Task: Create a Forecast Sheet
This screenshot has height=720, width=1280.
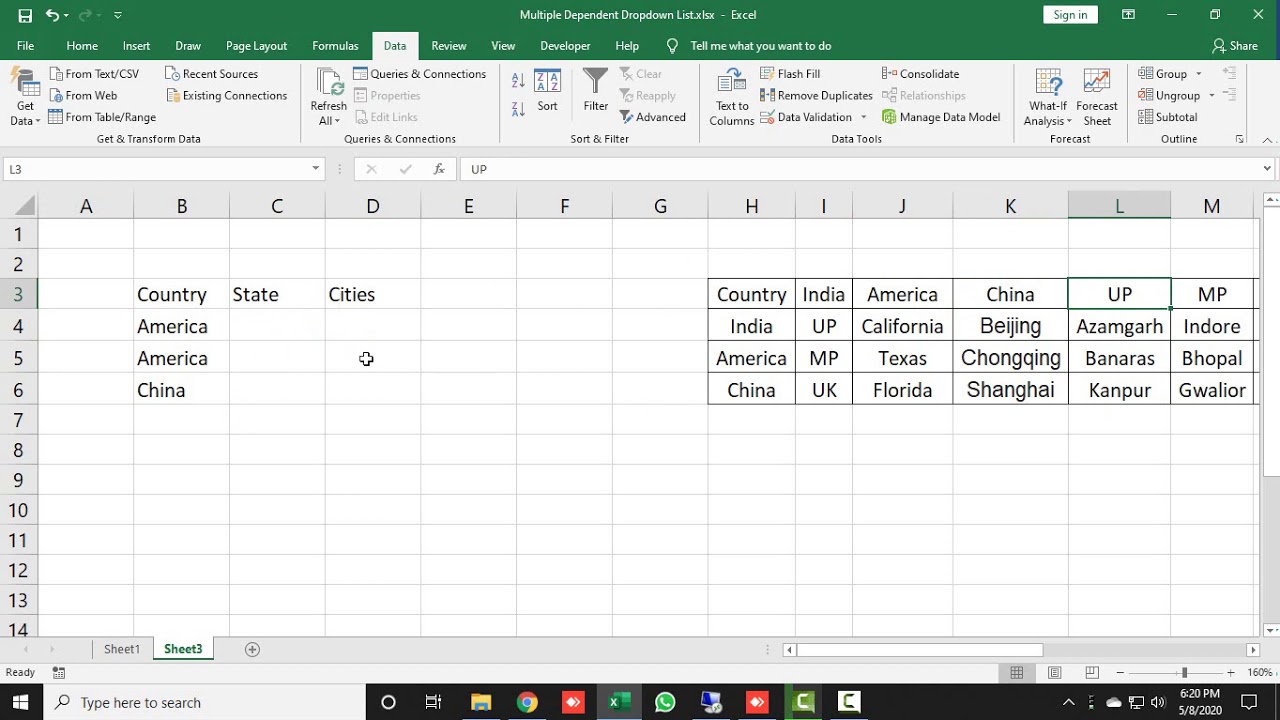Action: [x=1097, y=97]
